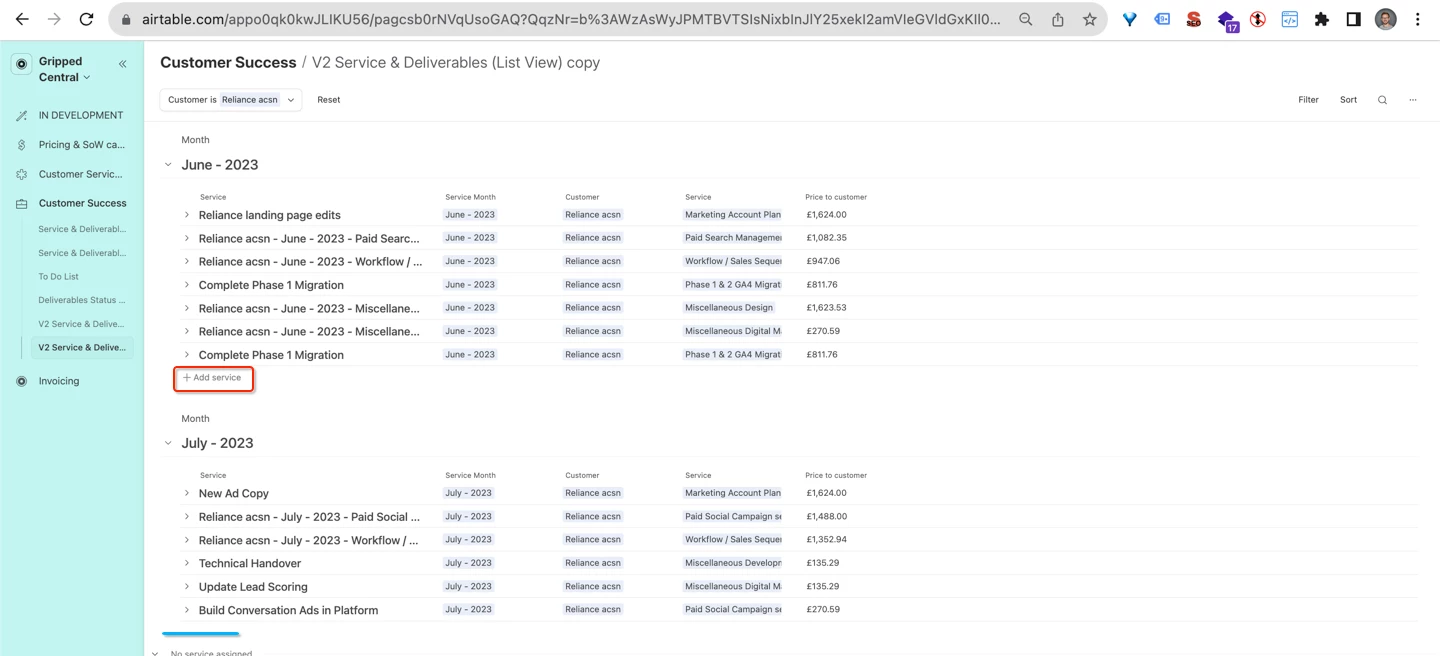Click the Invoicing sidebar icon
Viewport: 1440px width, 656px height.
[21, 381]
